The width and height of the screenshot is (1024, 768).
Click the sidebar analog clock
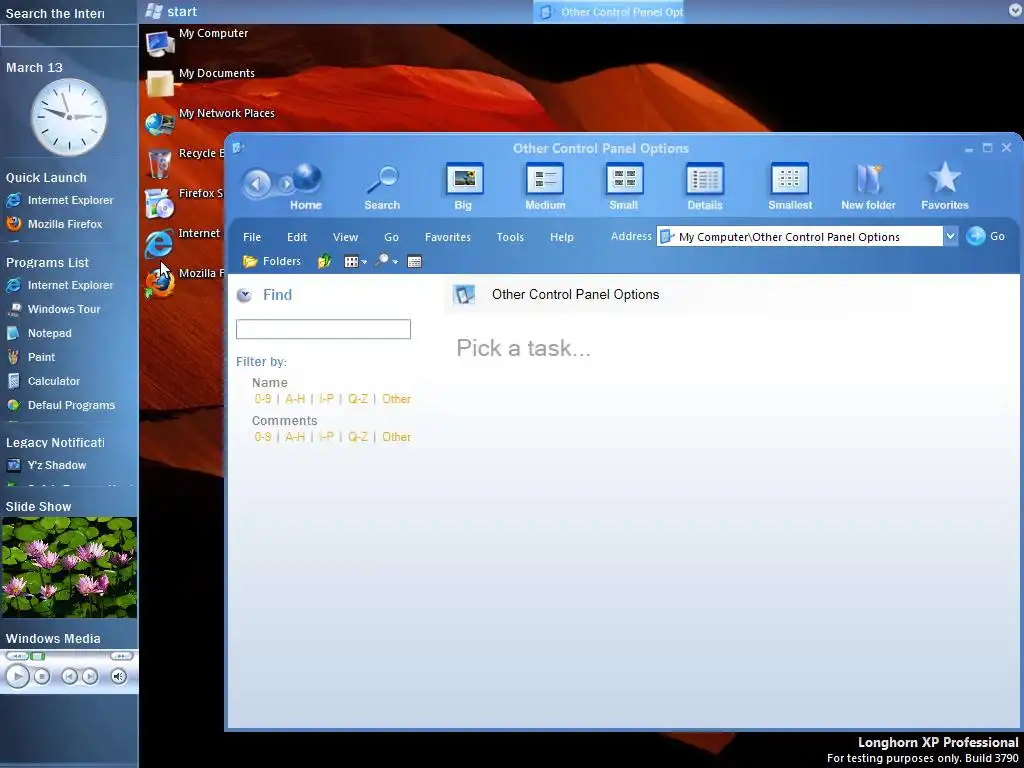pos(69,117)
